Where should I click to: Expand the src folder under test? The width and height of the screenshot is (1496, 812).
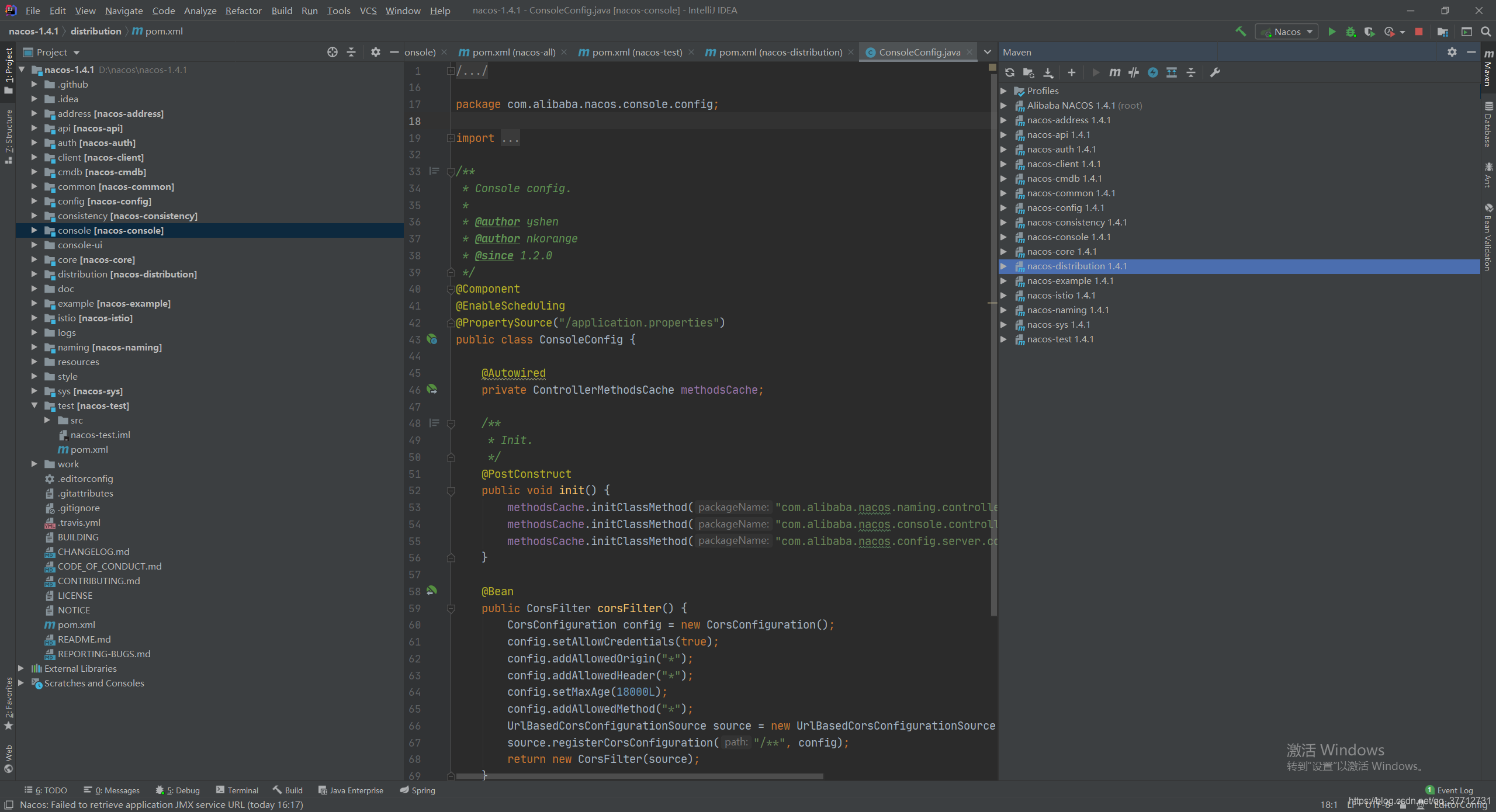(x=47, y=420)
